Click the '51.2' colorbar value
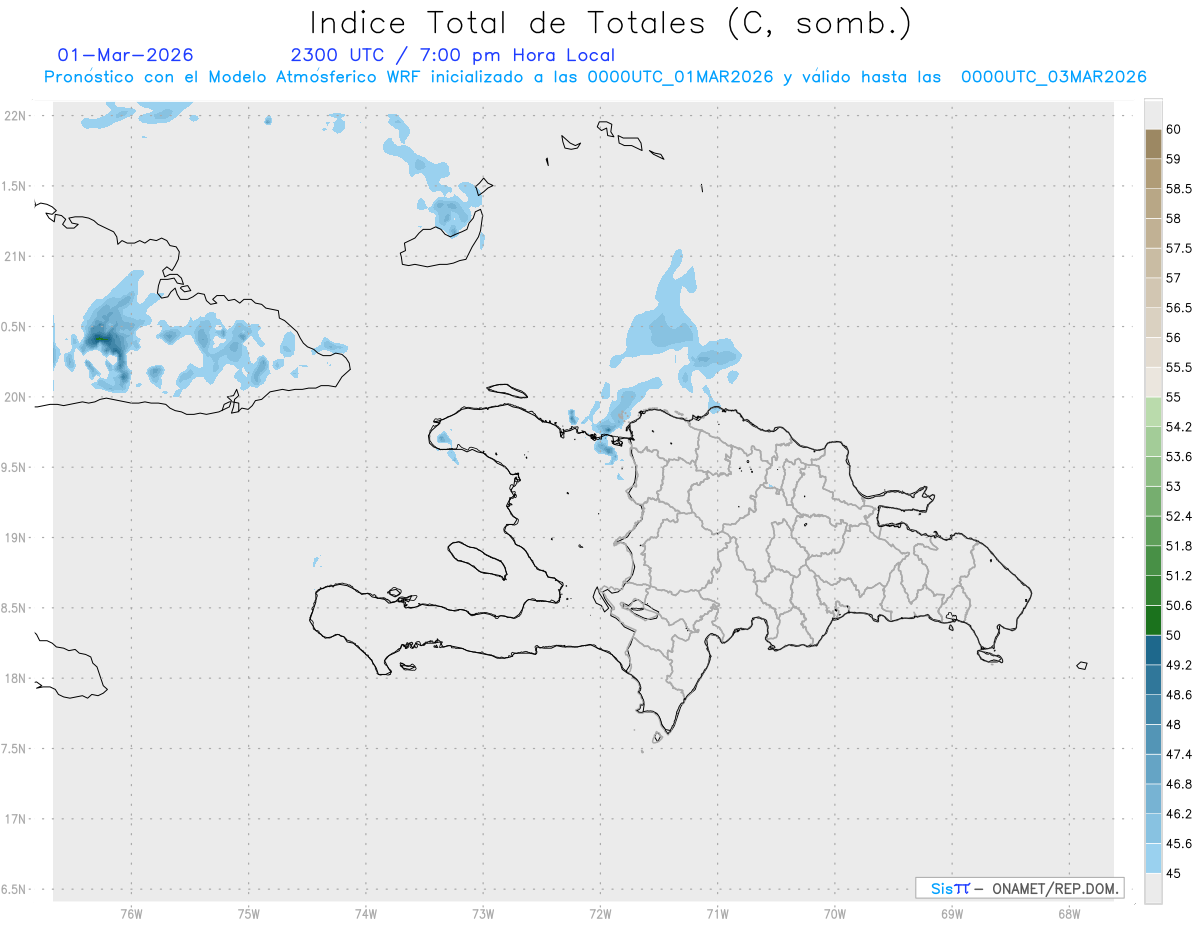The image size is (1200, 927). (x=1178, y=576)
